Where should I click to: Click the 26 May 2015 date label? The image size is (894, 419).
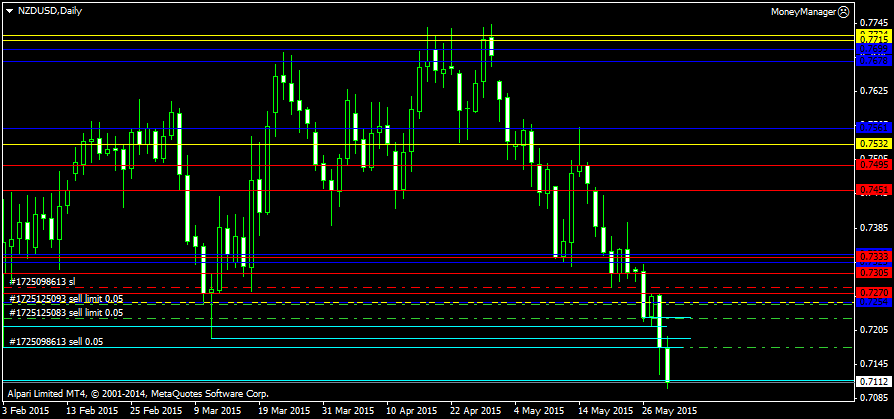pos(669,410)
